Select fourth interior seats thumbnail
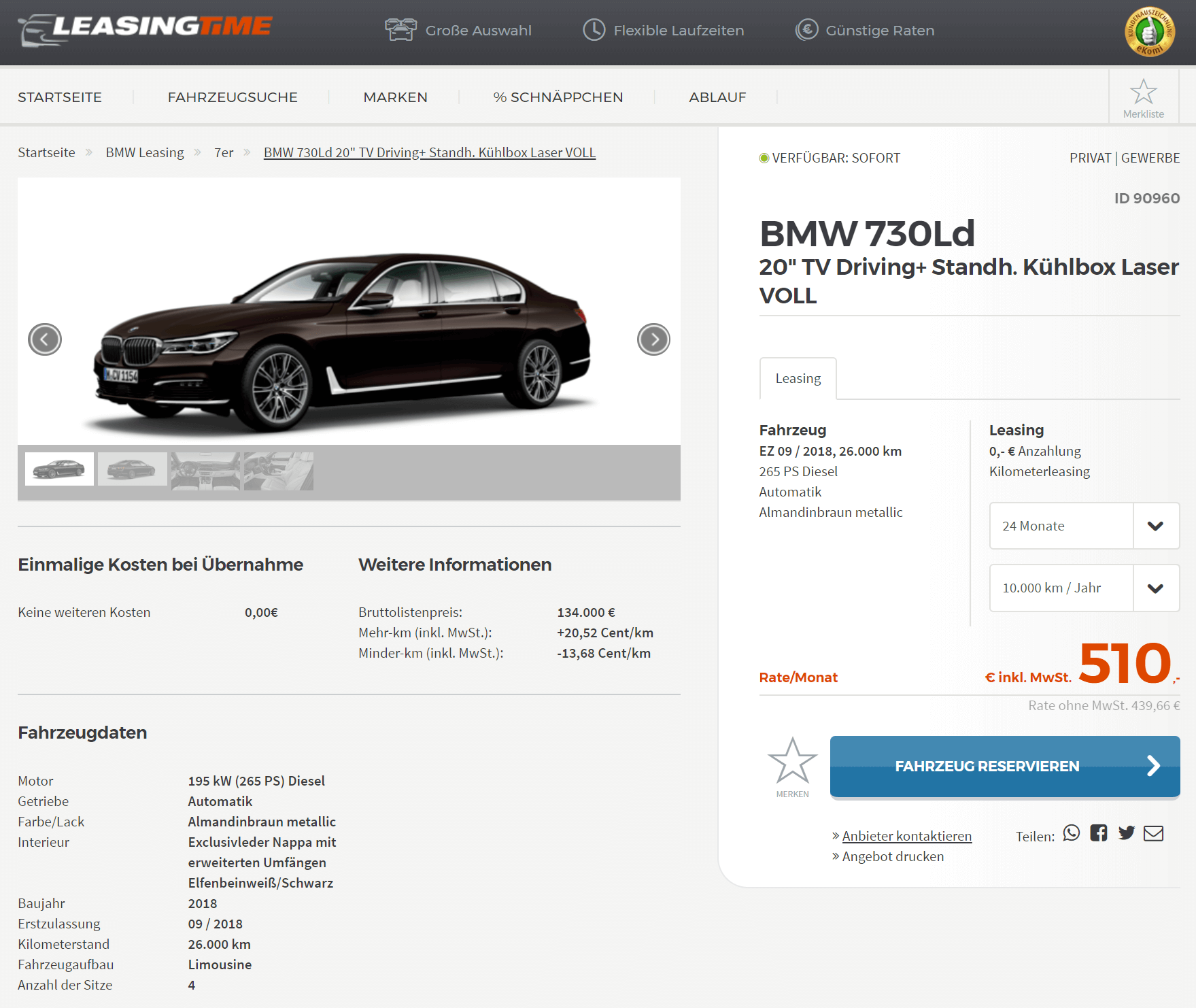Screen dimensions: 1196x1008 [279, 471]
